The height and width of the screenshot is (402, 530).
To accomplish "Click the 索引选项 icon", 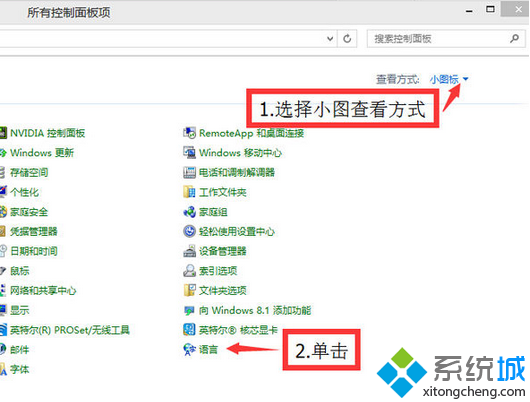I will [x=189, y=271].
